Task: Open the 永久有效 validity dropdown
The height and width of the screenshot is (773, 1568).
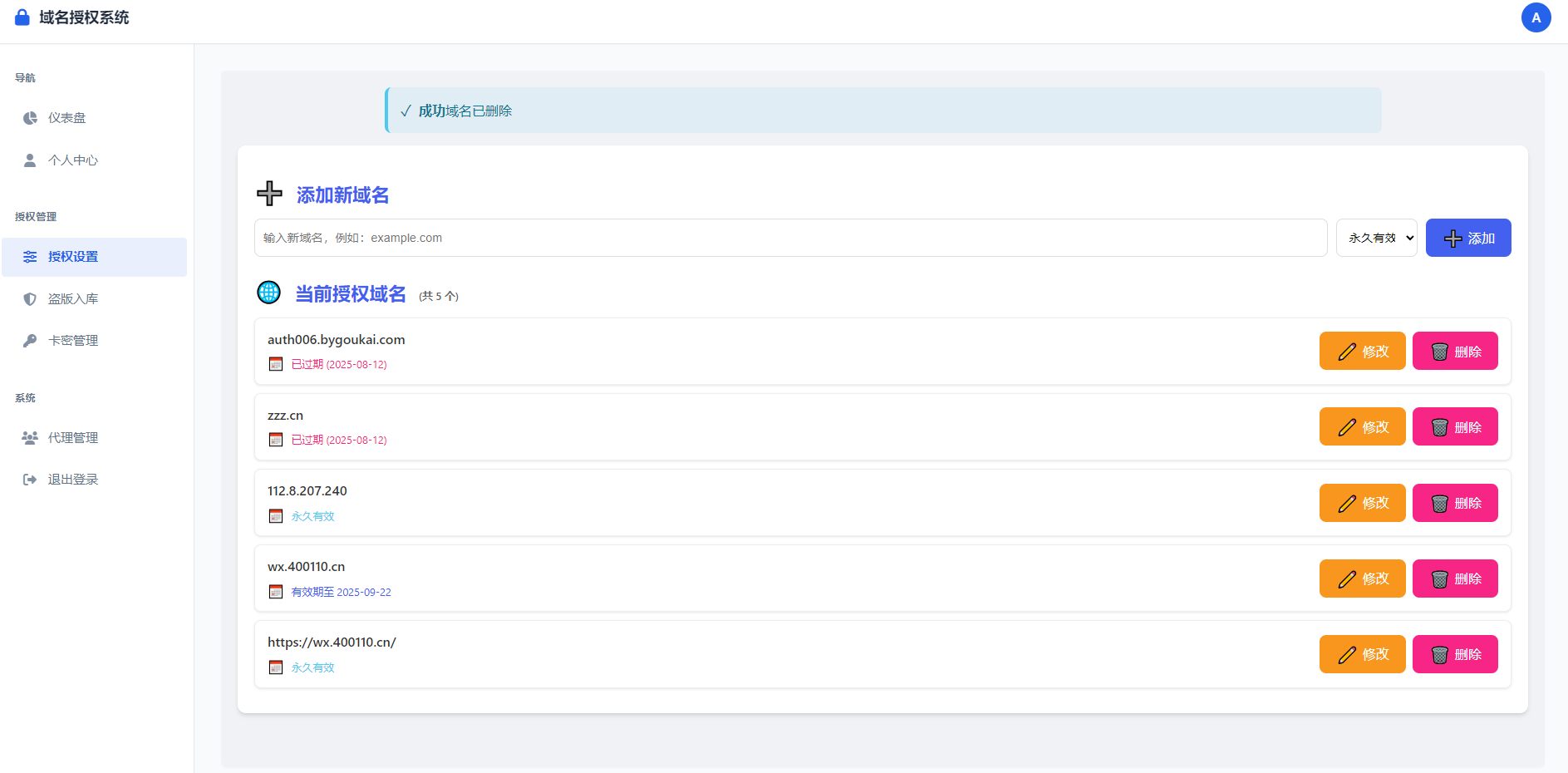Action: (x=1376, y=238)
